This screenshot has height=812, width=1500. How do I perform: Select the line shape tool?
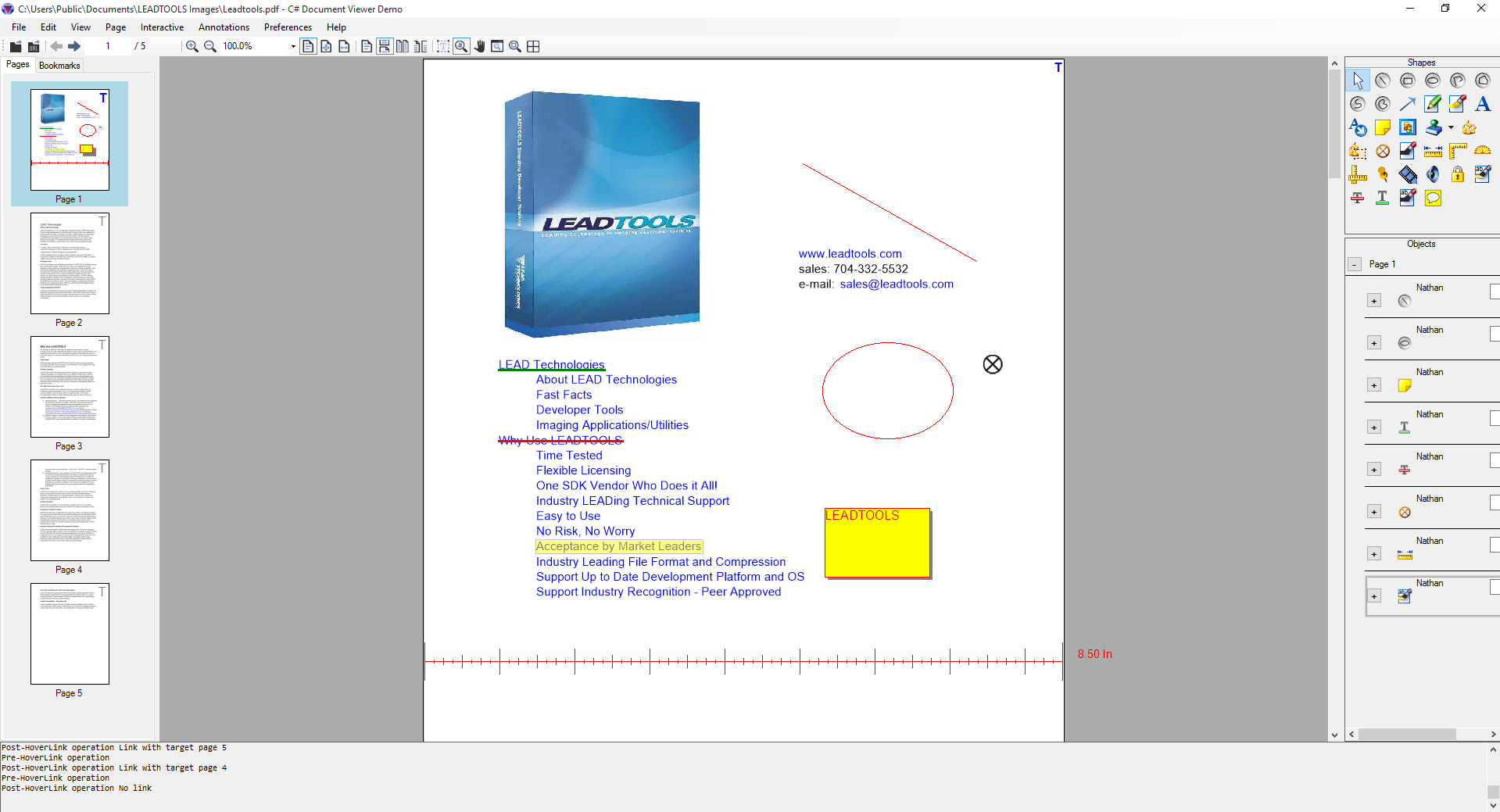1383,80
